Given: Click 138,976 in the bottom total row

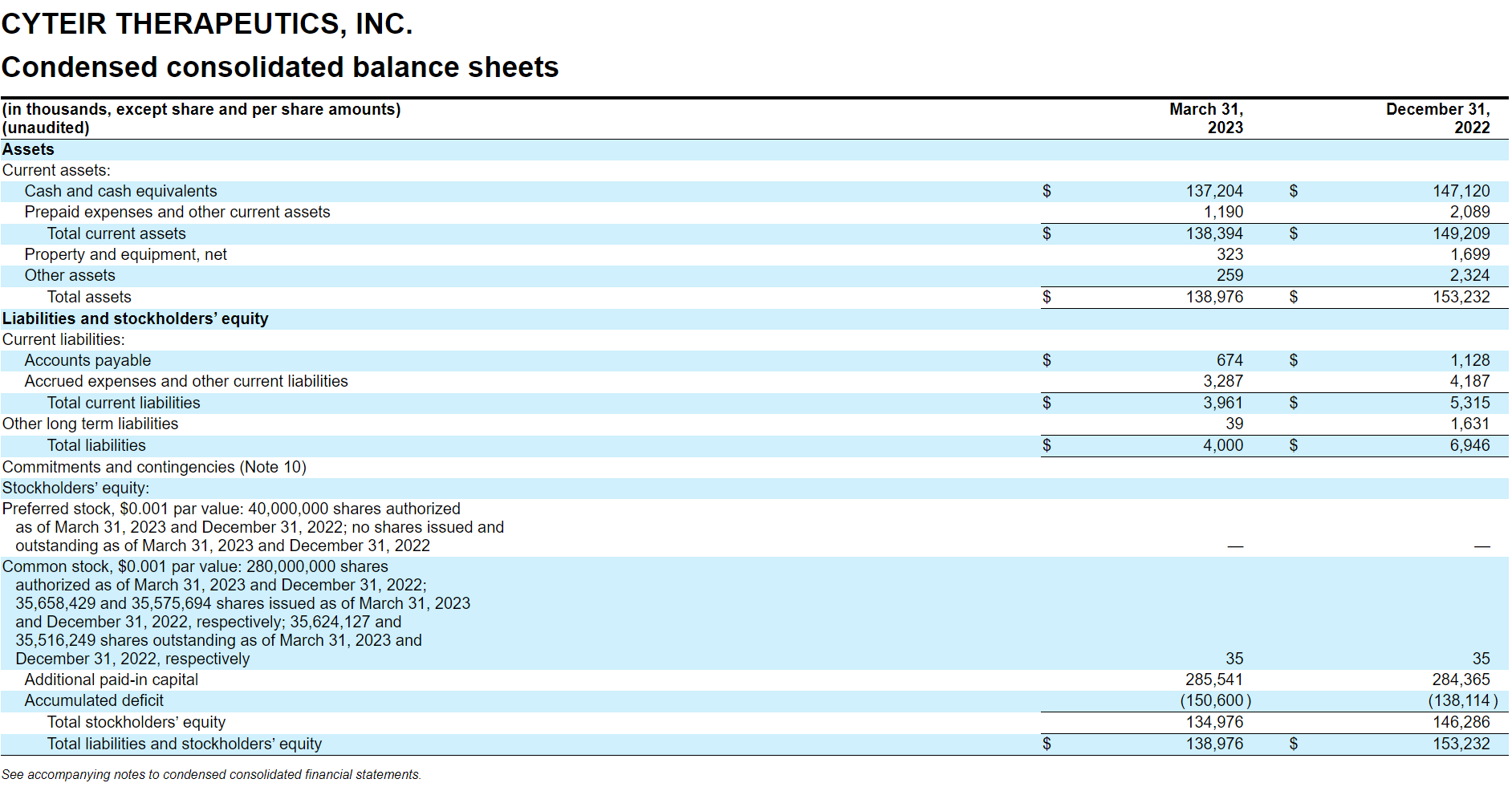Looking at the screenshot, I should coord(1214,744).
